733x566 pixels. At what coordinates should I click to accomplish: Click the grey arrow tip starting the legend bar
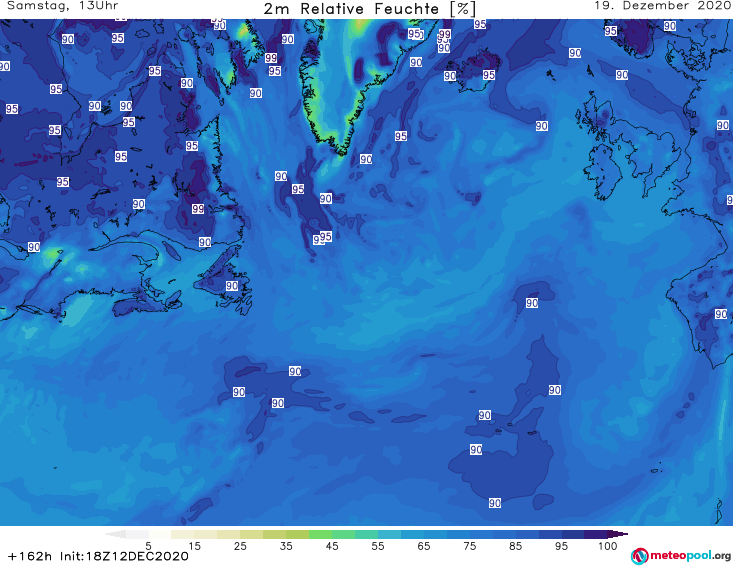(115, 534)
